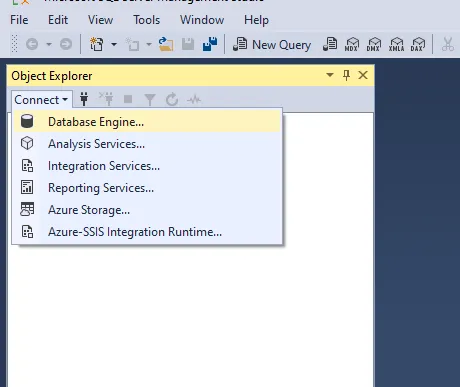Open the MDX query icon
Viewport: 460px width, 387px height.
[352, 44]
